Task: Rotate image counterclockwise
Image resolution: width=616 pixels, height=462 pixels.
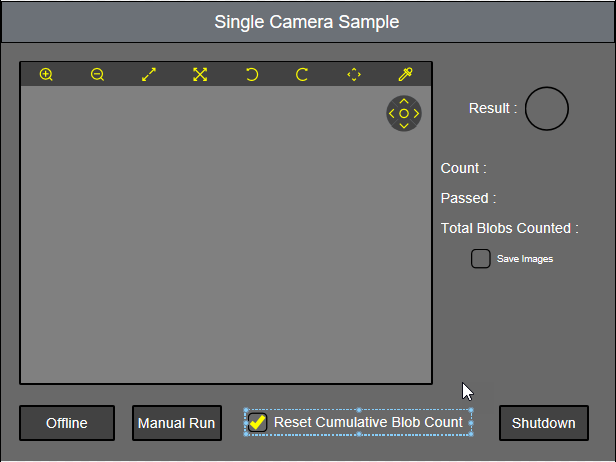Action: (252, 74)
